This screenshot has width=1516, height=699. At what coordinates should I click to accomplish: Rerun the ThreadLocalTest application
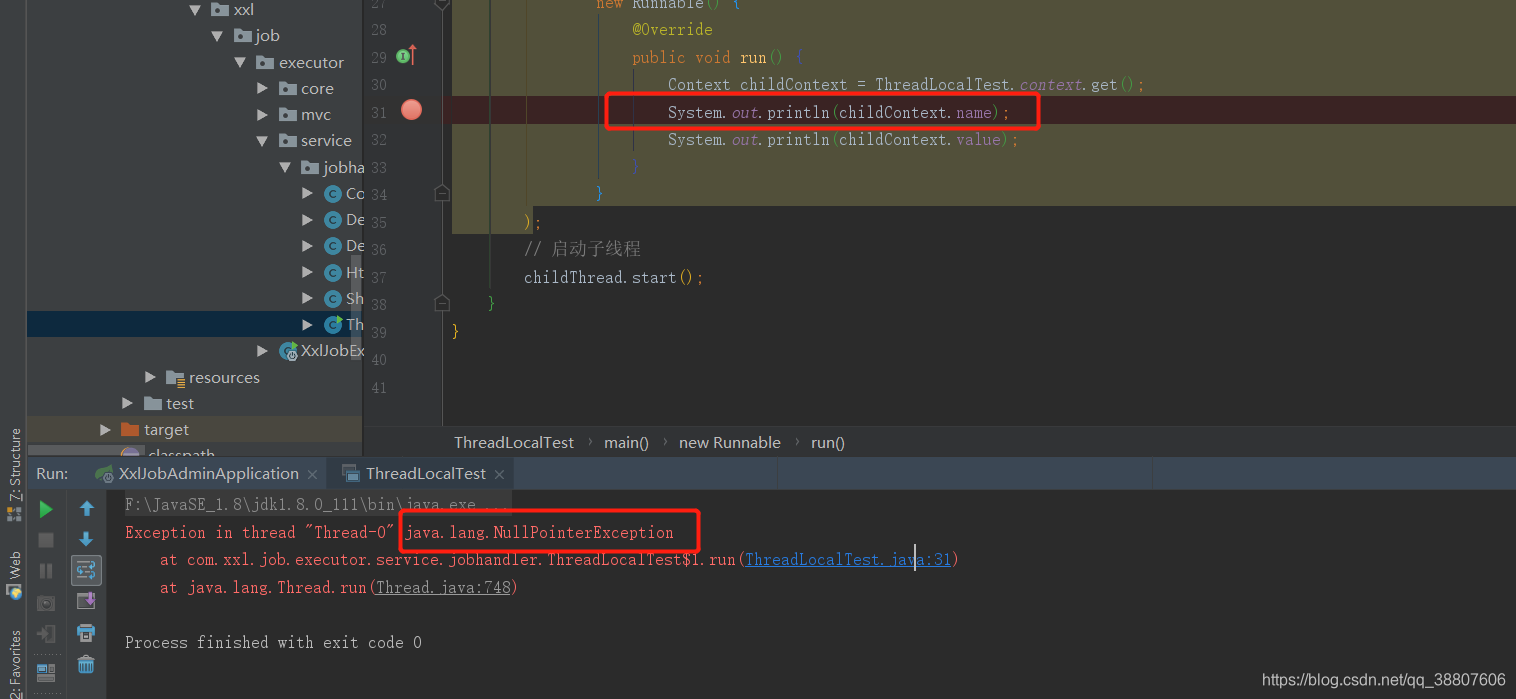coord(45,508)
